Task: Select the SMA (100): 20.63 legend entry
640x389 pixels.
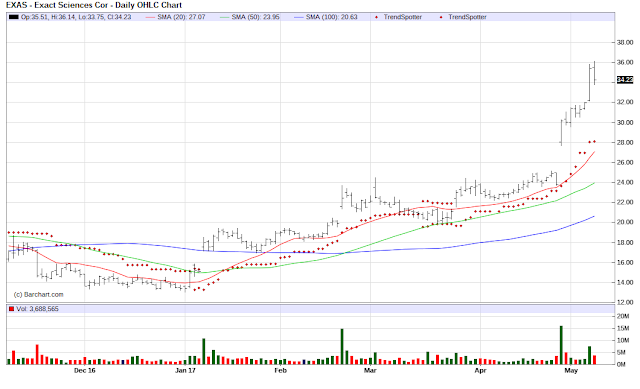Action: tap(326, 17)
